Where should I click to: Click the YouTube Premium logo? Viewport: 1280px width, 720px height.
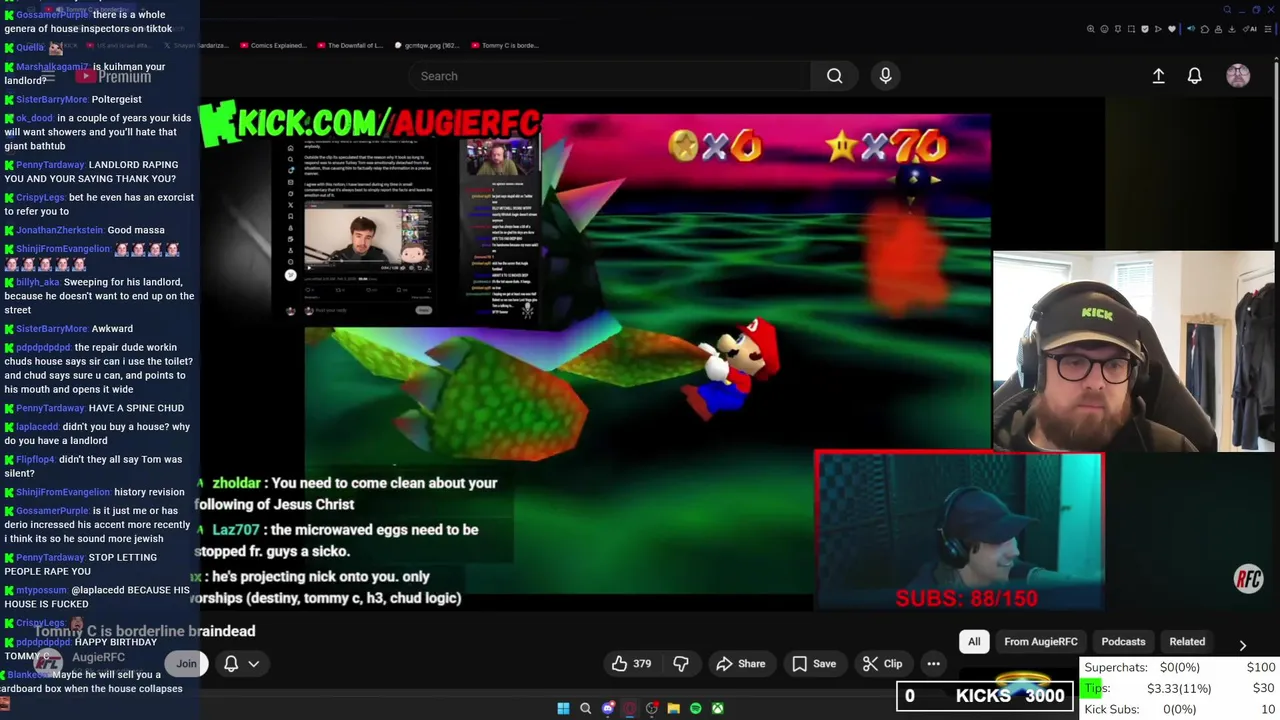pos(113,76)
